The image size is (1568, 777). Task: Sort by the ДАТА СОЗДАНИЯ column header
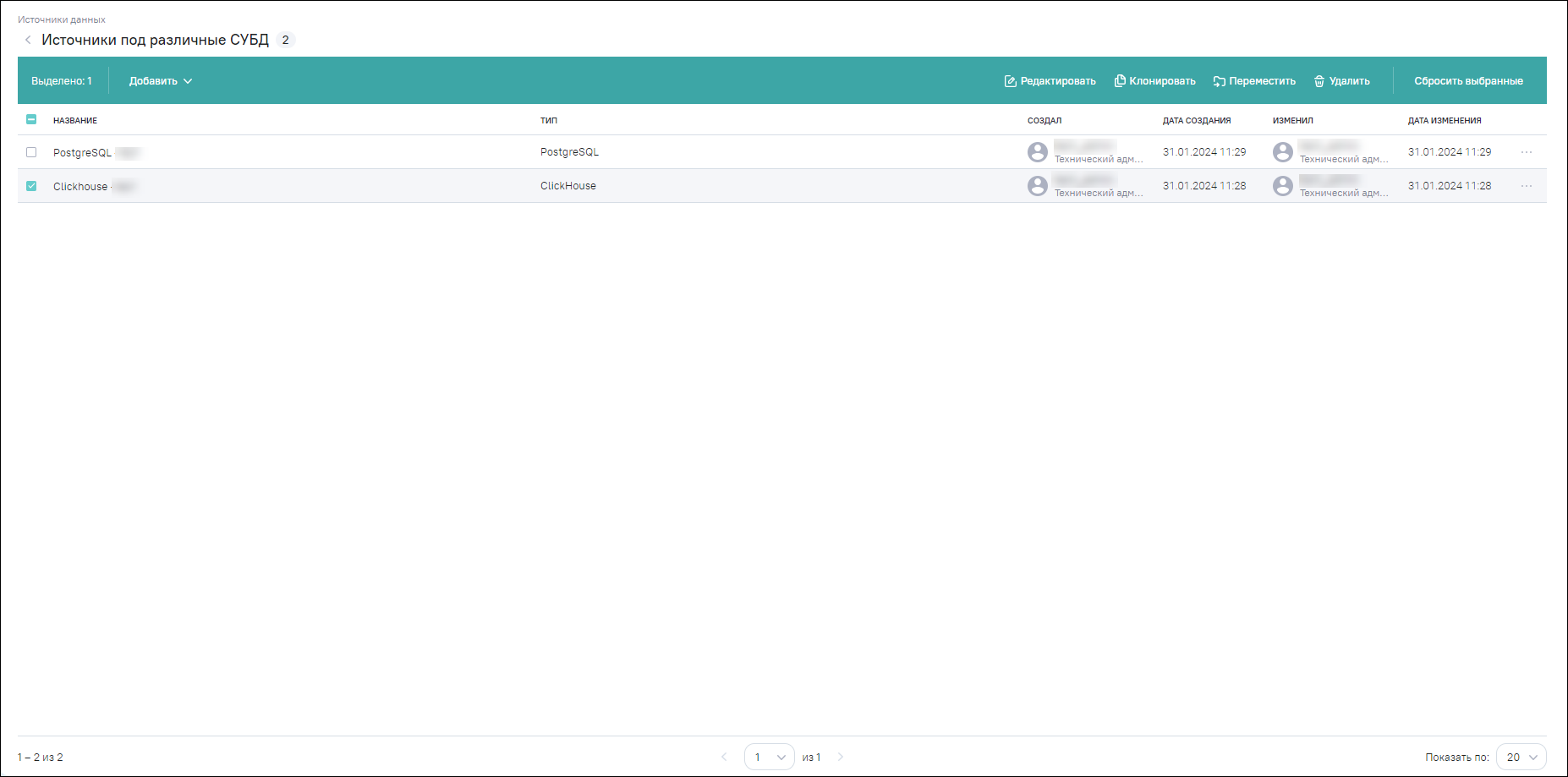click(1197, 120)
